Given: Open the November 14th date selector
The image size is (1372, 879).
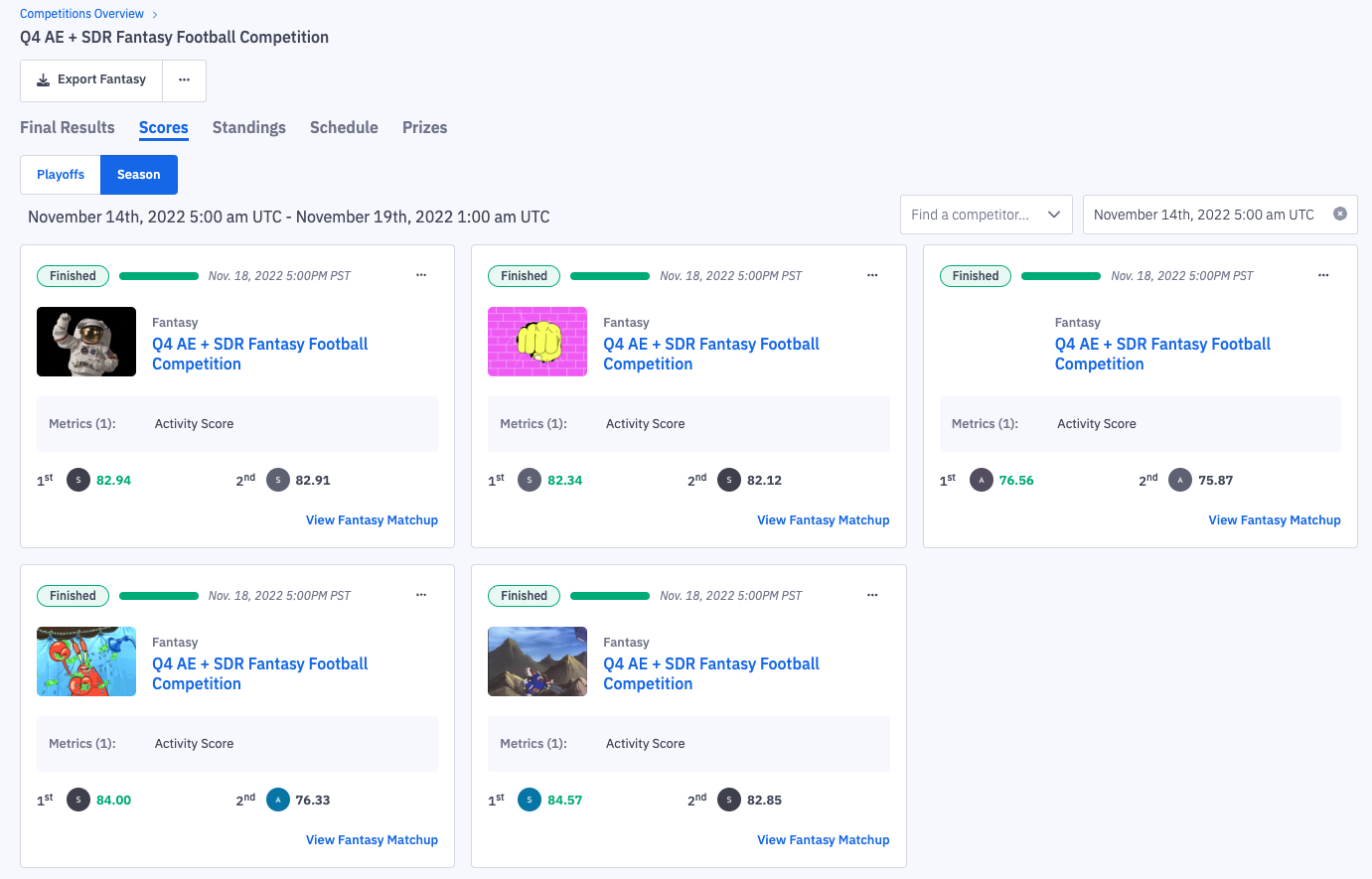Looking at the screenshot, I should (x=1204, y=215).
